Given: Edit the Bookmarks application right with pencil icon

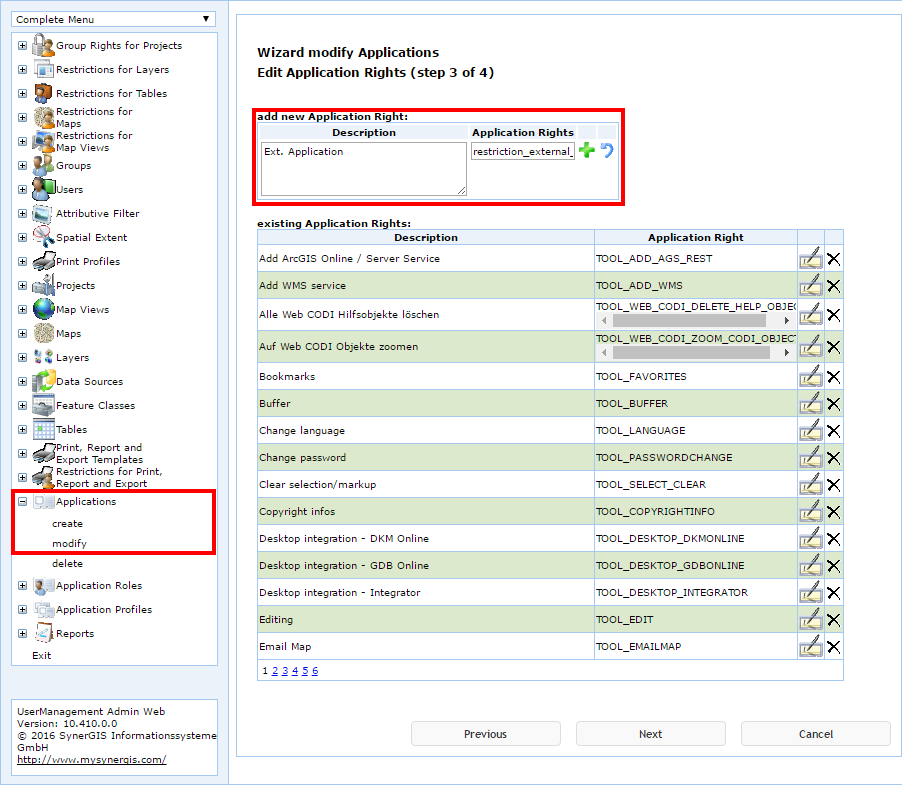Looking at the screenshot, I should (x=811, y=376).
